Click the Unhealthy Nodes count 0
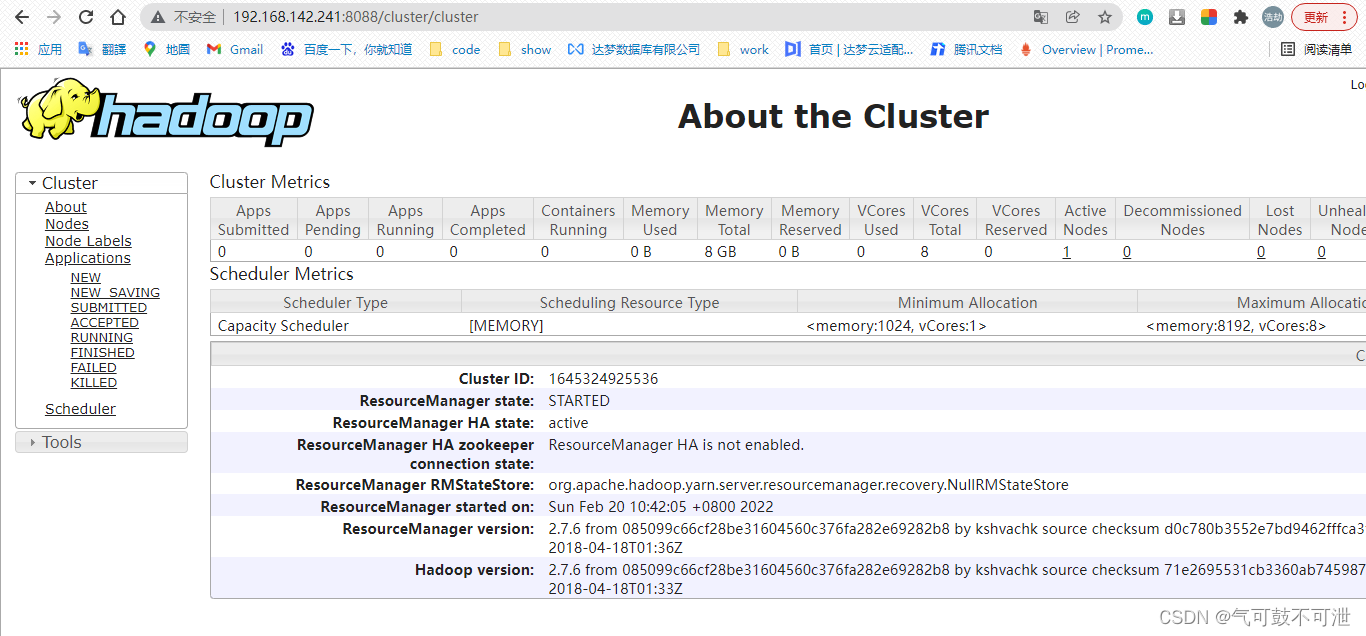The width and height of the screenshot is (1366, 636). click(1321, 252)
